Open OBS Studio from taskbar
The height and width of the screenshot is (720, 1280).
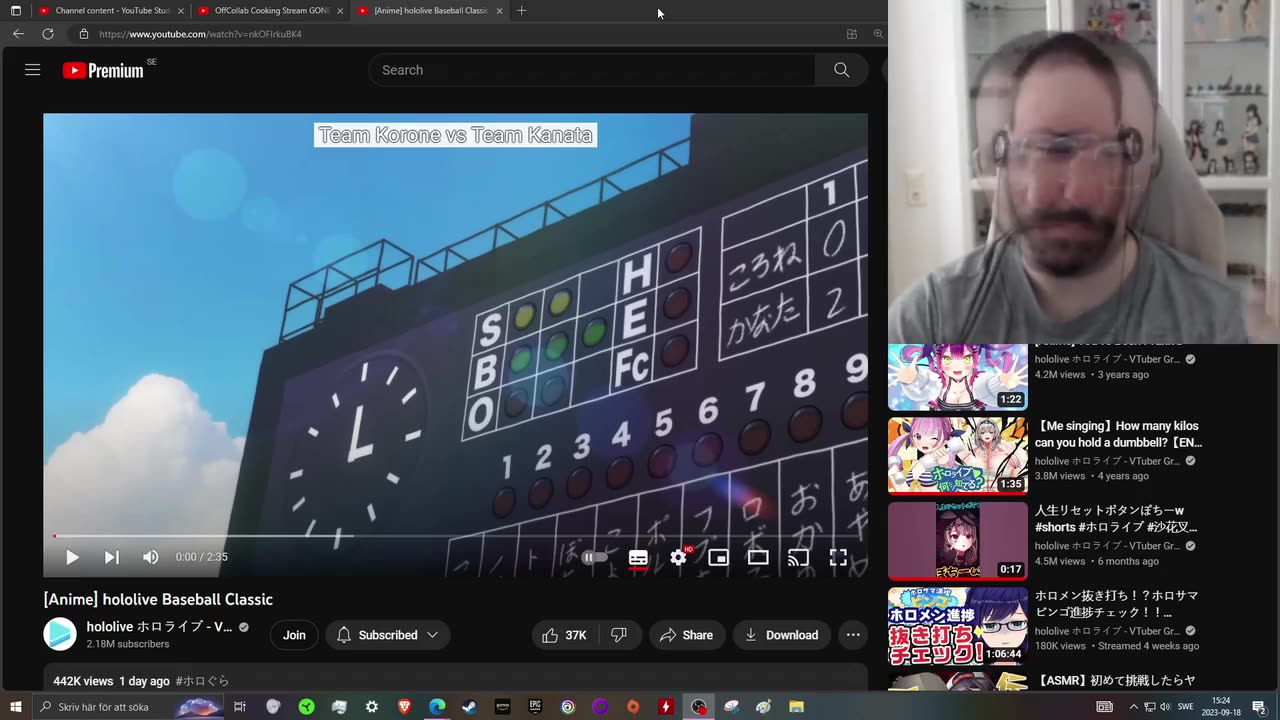tap(698, 707)
